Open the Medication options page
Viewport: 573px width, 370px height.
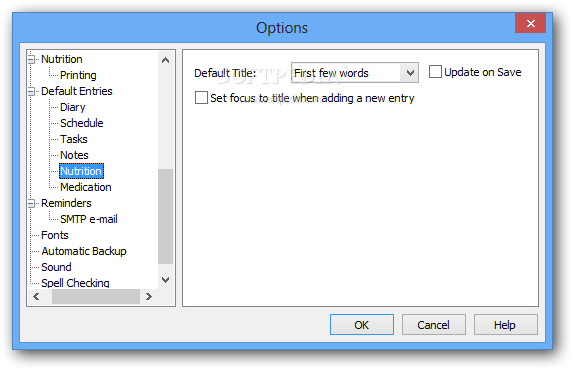click(x=86, y=187)
